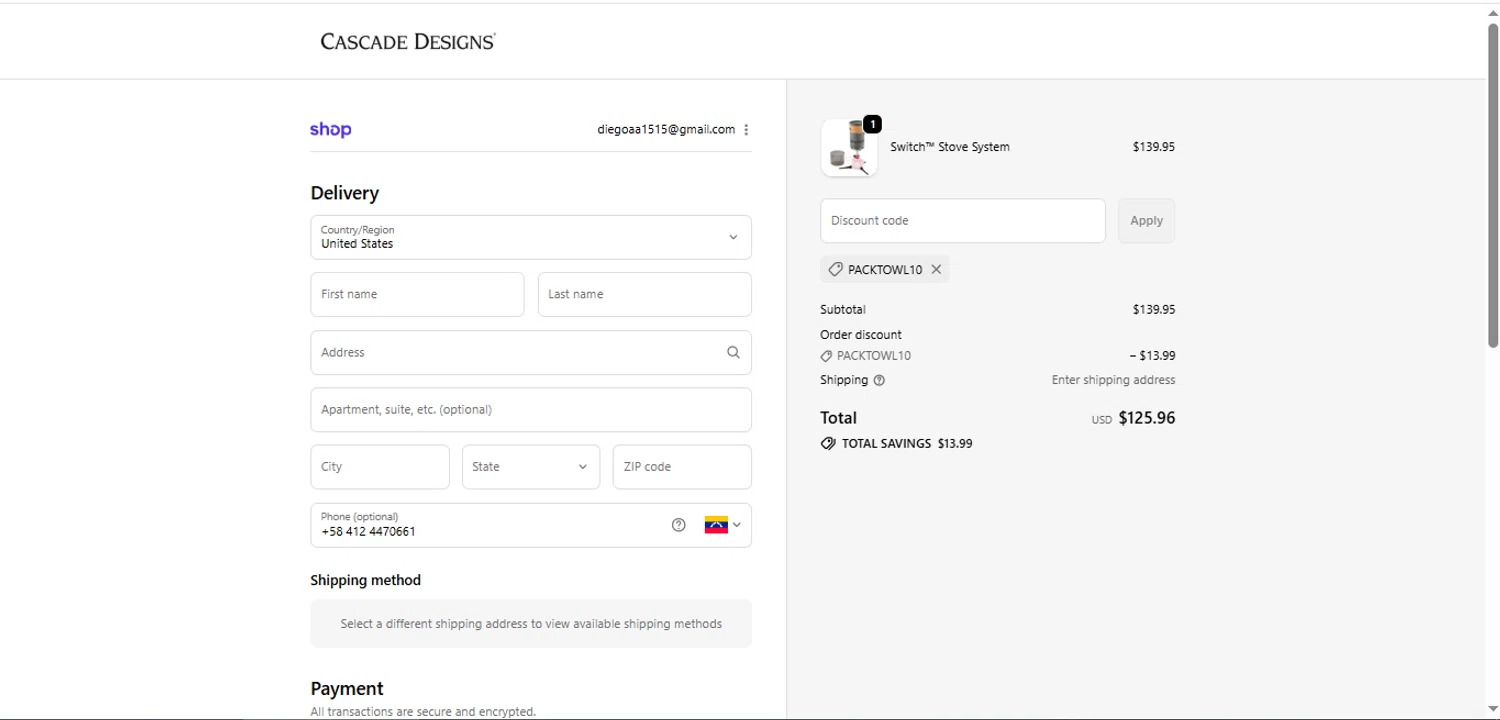Remove the PACKTOWL10 discount code
Screen dimensions: 1500x720
coord(936,269)
